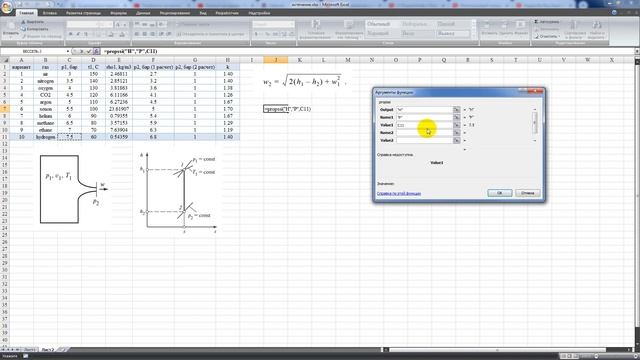
Task: Close the function arguments dialog
Action: [536, 91]
